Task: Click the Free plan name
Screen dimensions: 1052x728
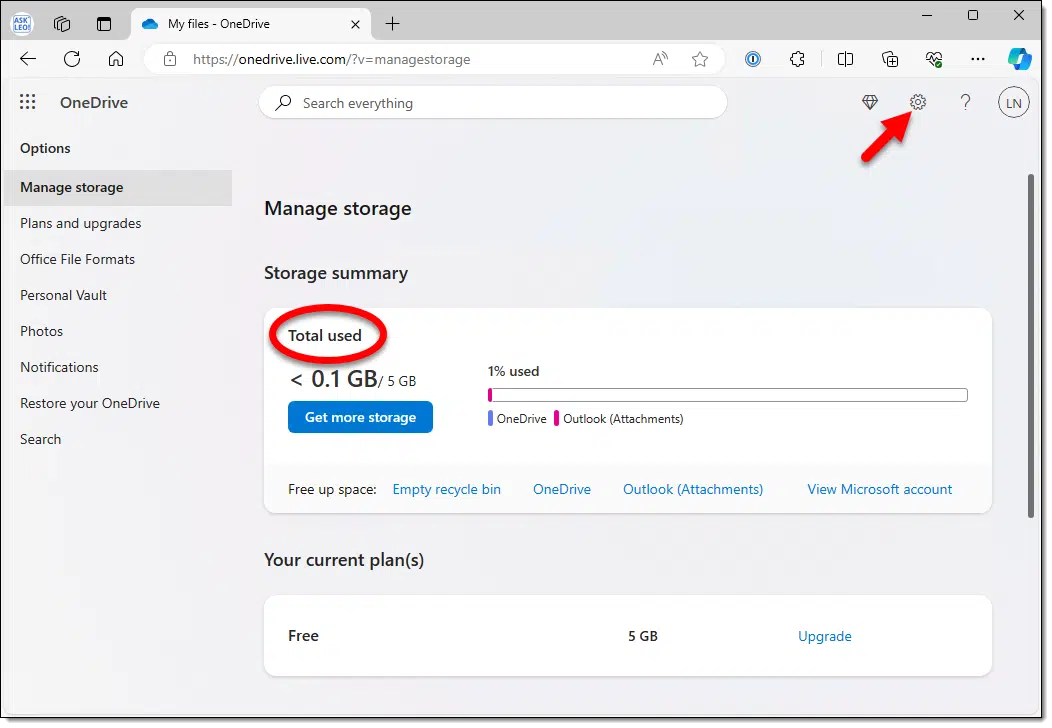Action: (303, 636)
